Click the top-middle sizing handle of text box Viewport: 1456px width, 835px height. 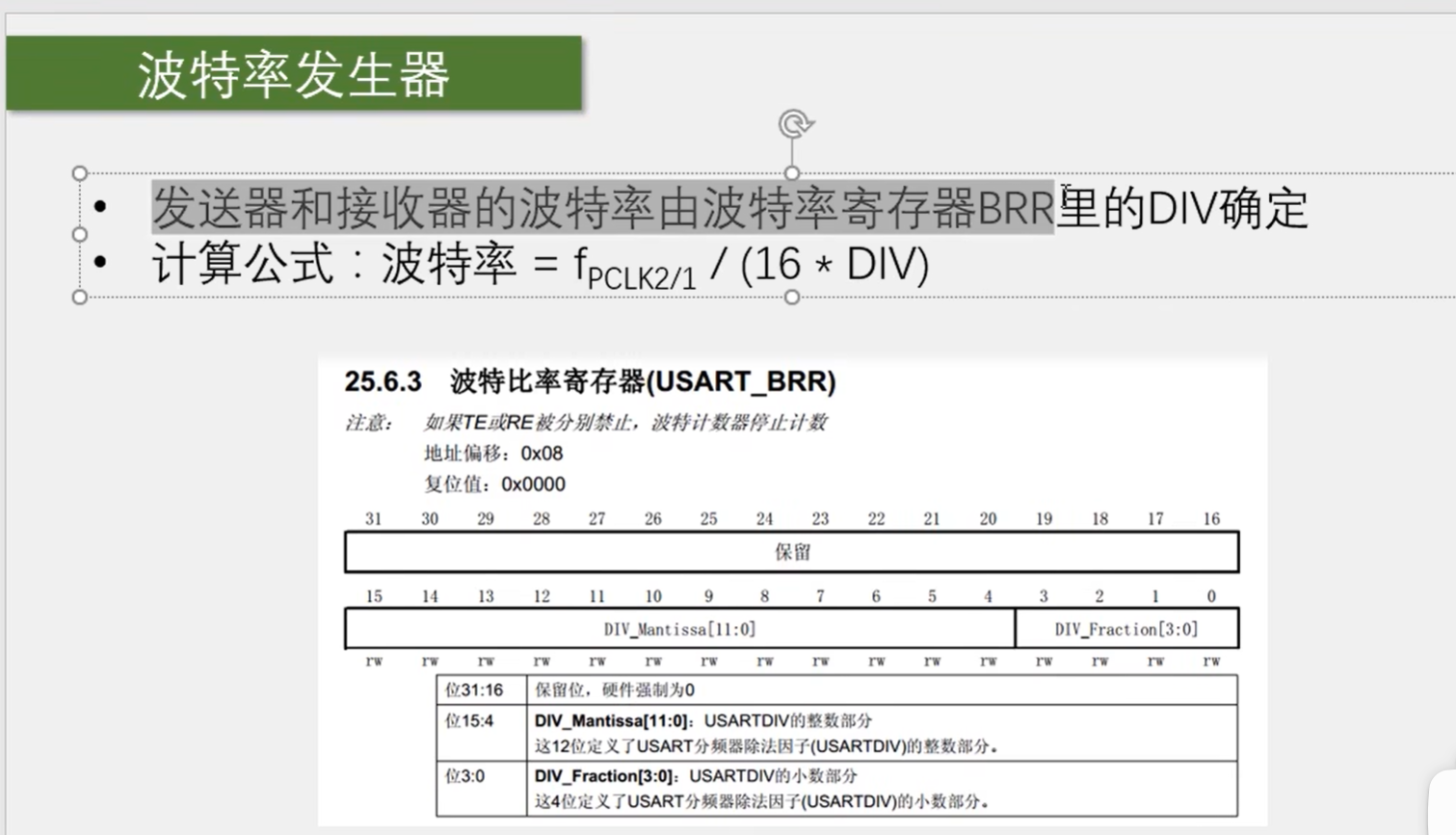(x=792, y=173)
